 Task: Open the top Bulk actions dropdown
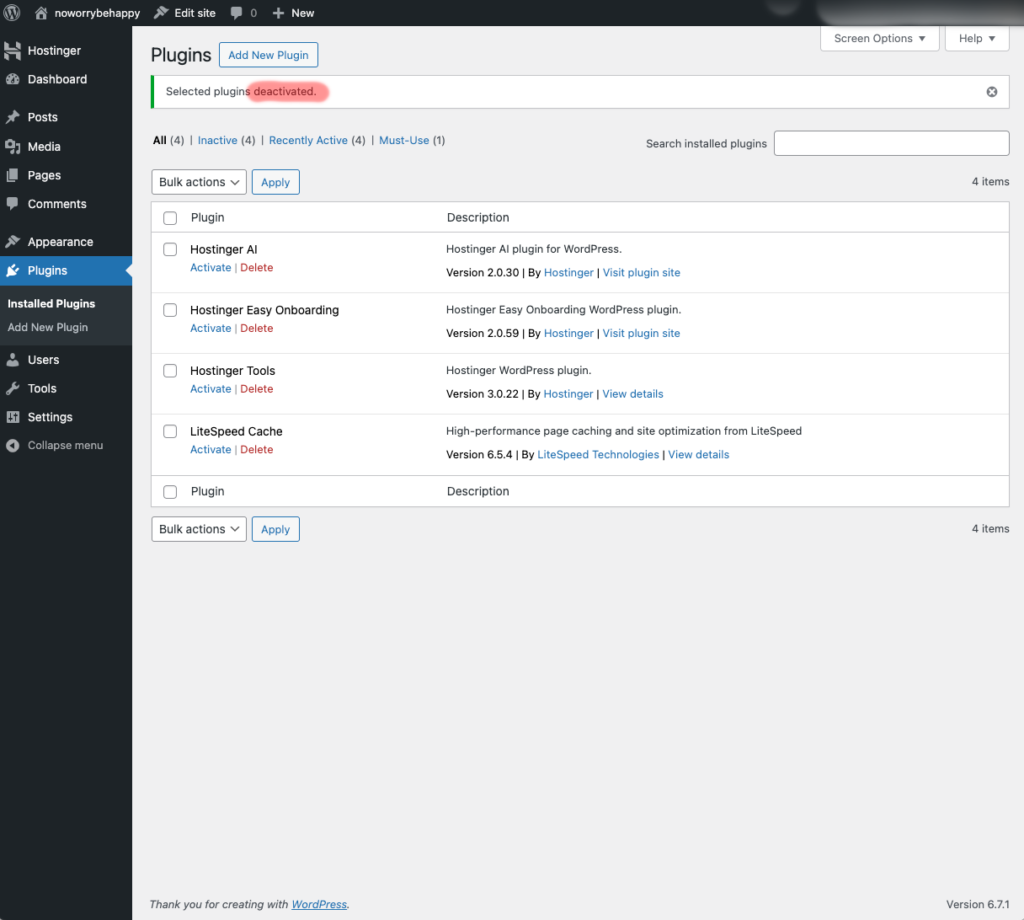[x=199, y=182]
